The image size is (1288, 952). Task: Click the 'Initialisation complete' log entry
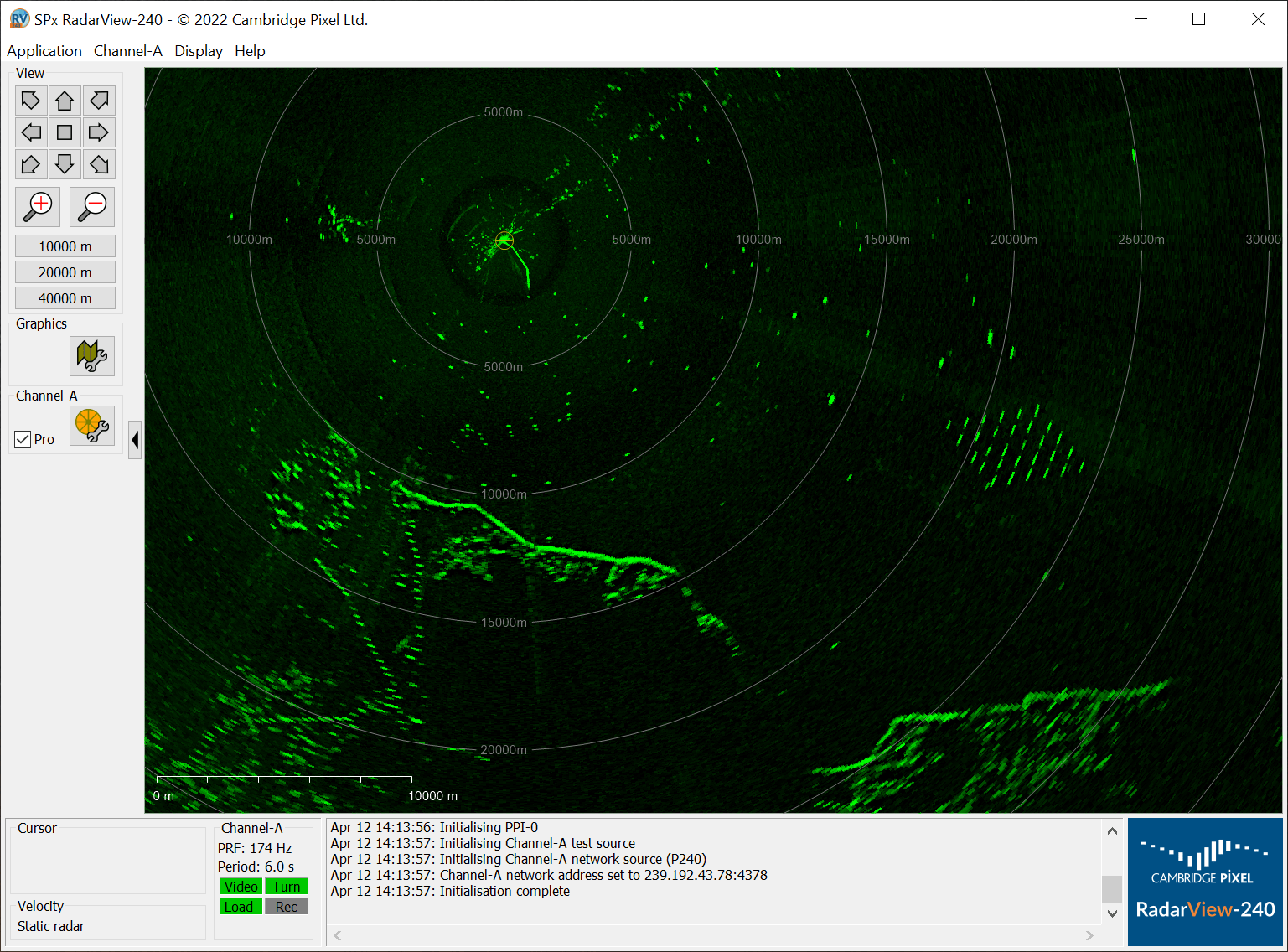[x=450, y=891]
